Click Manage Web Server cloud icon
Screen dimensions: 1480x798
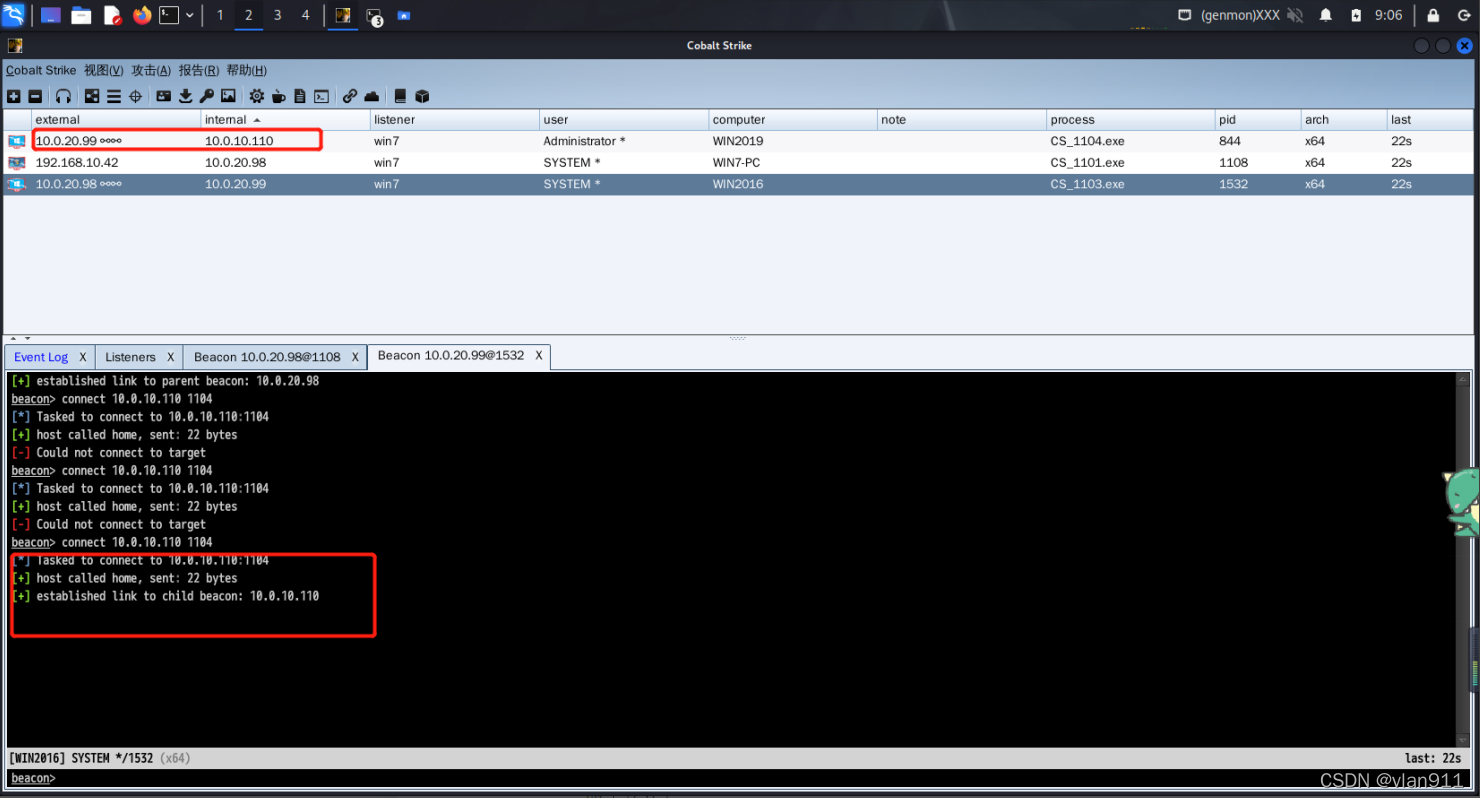(372, 96)
